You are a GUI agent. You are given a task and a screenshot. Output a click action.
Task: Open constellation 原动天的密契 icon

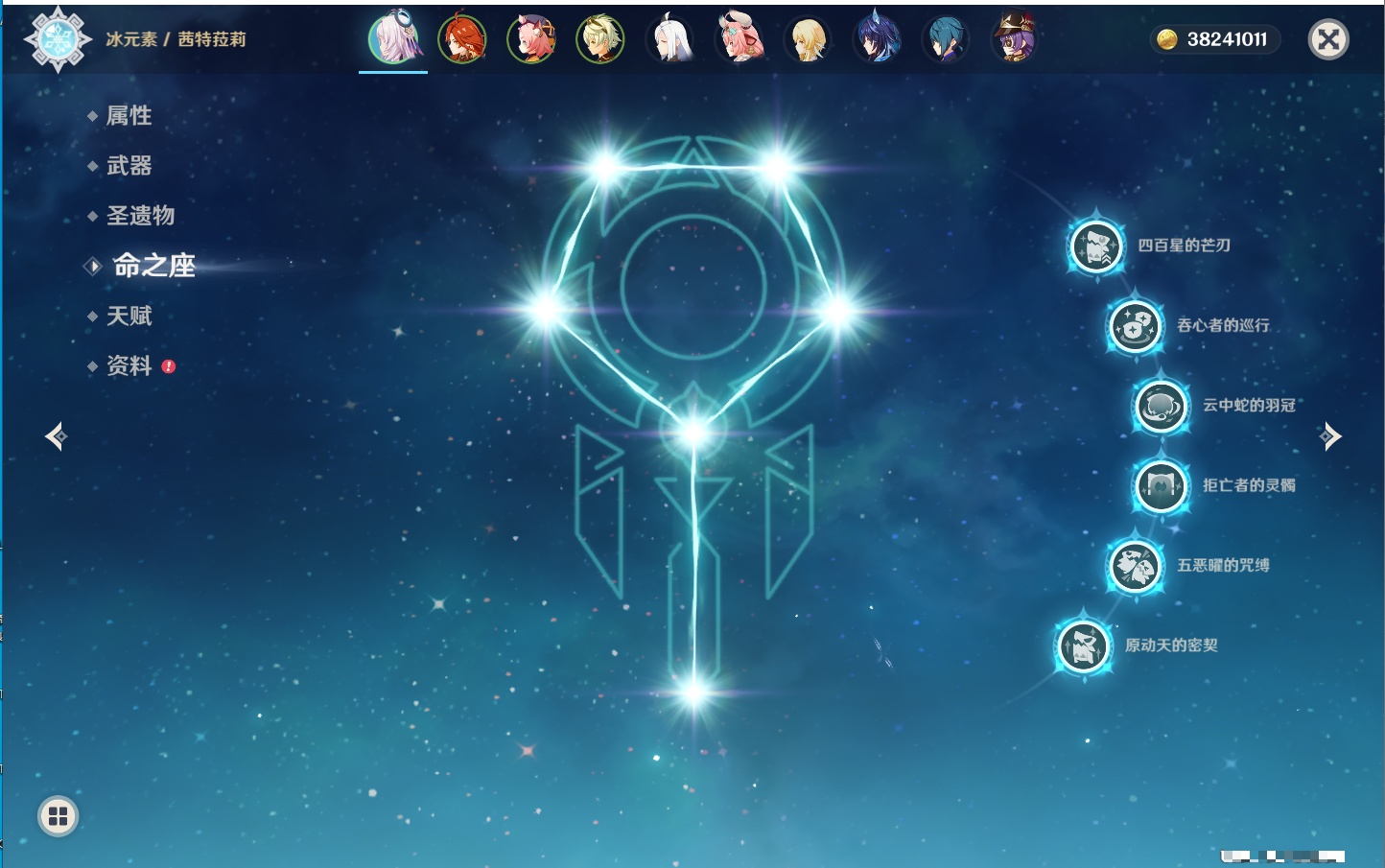coord(1084,646)
